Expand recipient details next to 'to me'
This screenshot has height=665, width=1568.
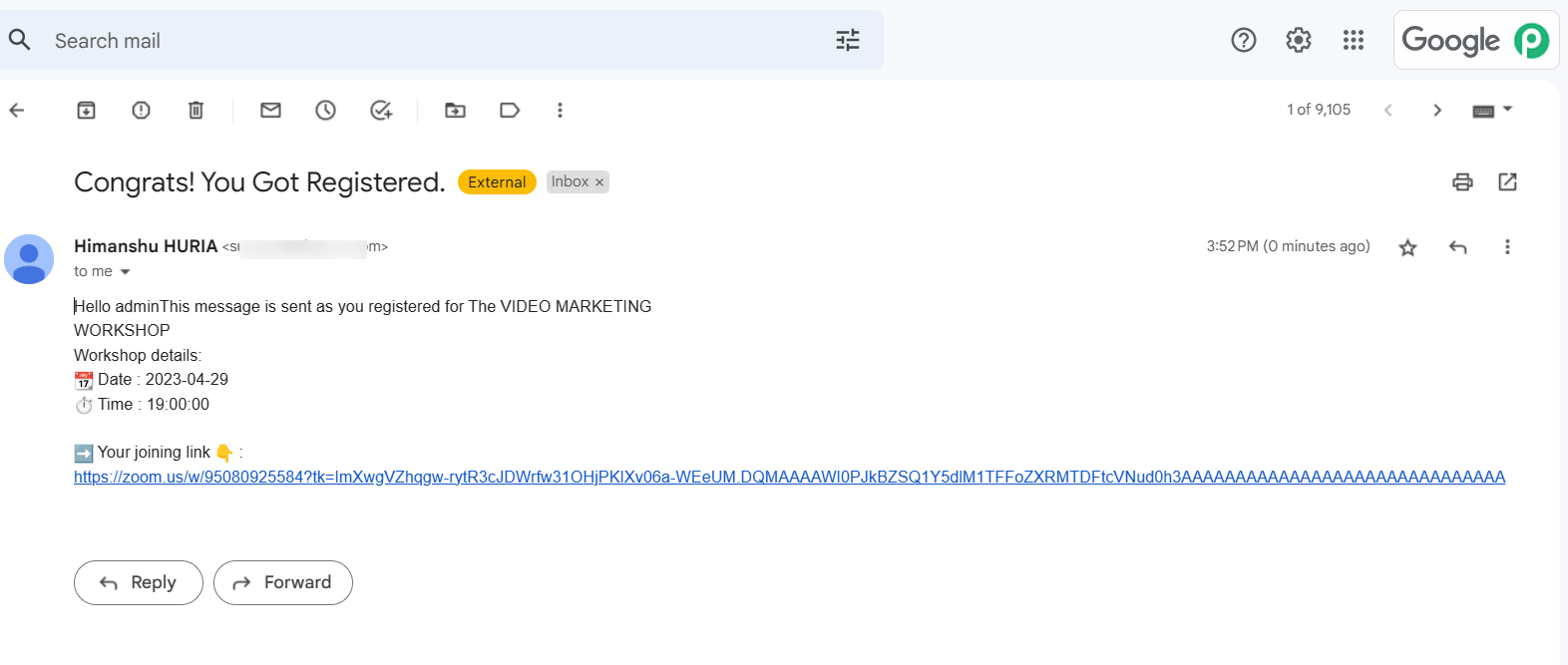126,272
